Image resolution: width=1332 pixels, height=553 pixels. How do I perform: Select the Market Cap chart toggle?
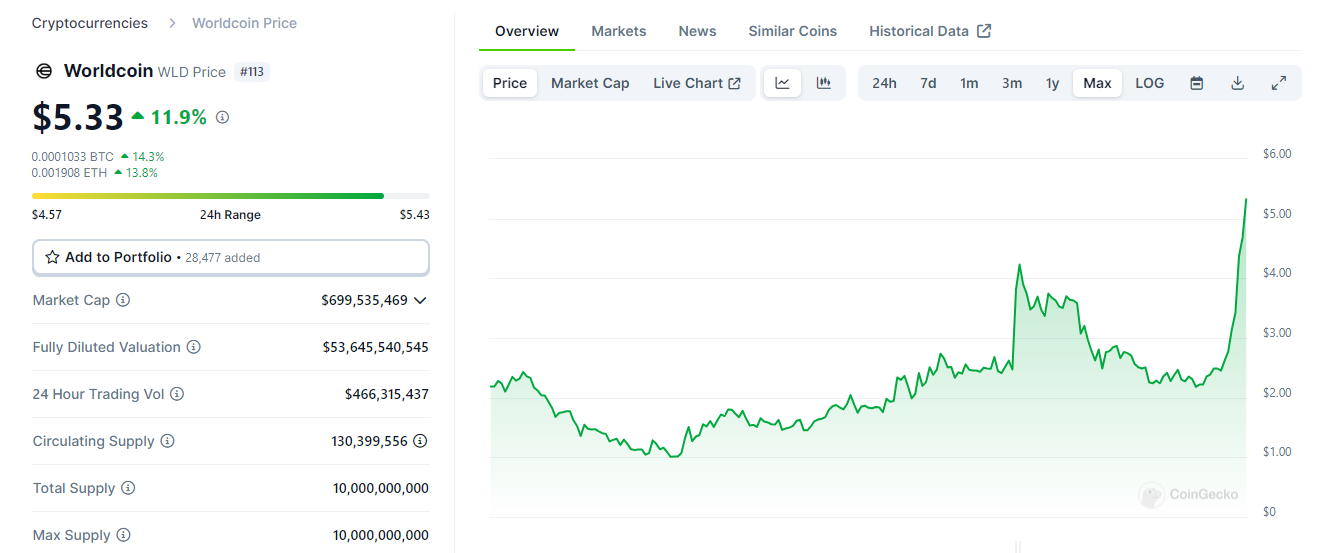click(x=590, y=83)
